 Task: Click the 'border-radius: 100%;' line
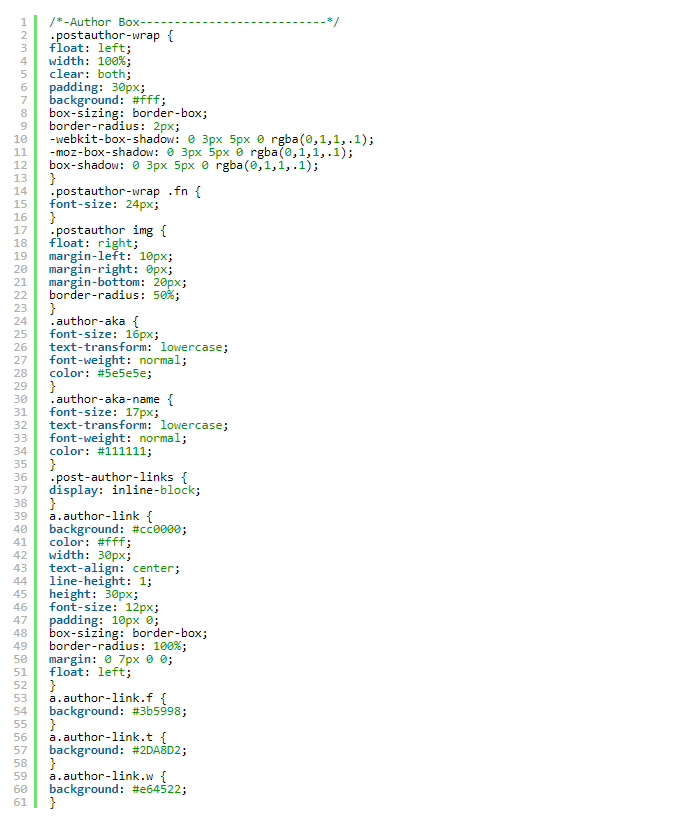(x=118, y=646)
